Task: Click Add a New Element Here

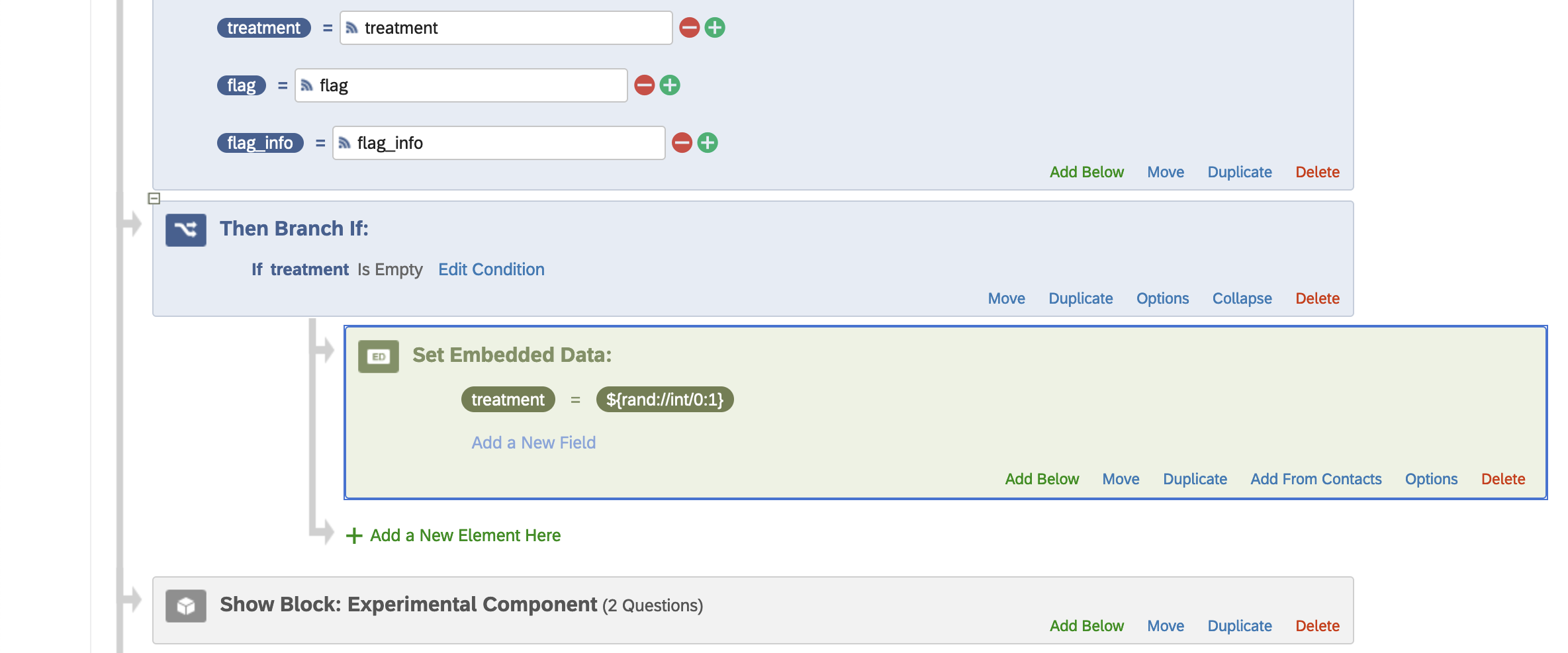Action: (465, 535)
